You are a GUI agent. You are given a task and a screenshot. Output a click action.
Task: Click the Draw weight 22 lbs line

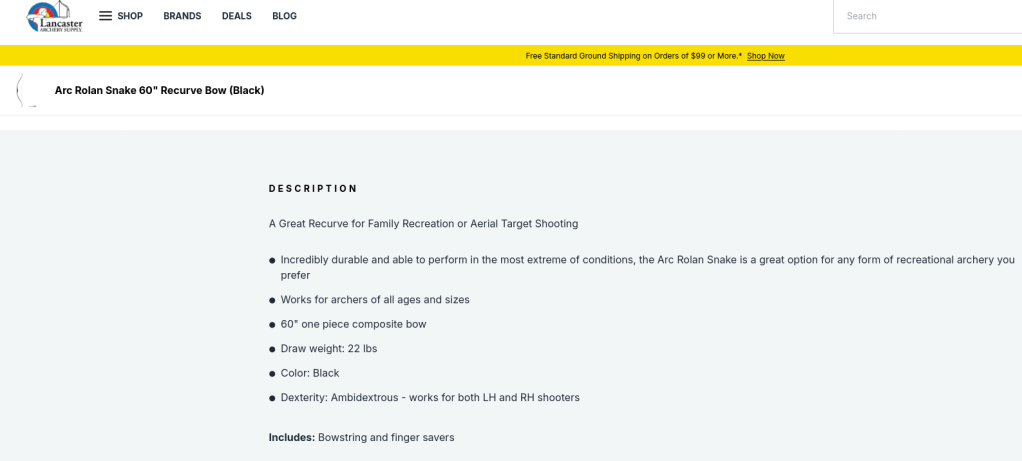(x=329, y=348)
